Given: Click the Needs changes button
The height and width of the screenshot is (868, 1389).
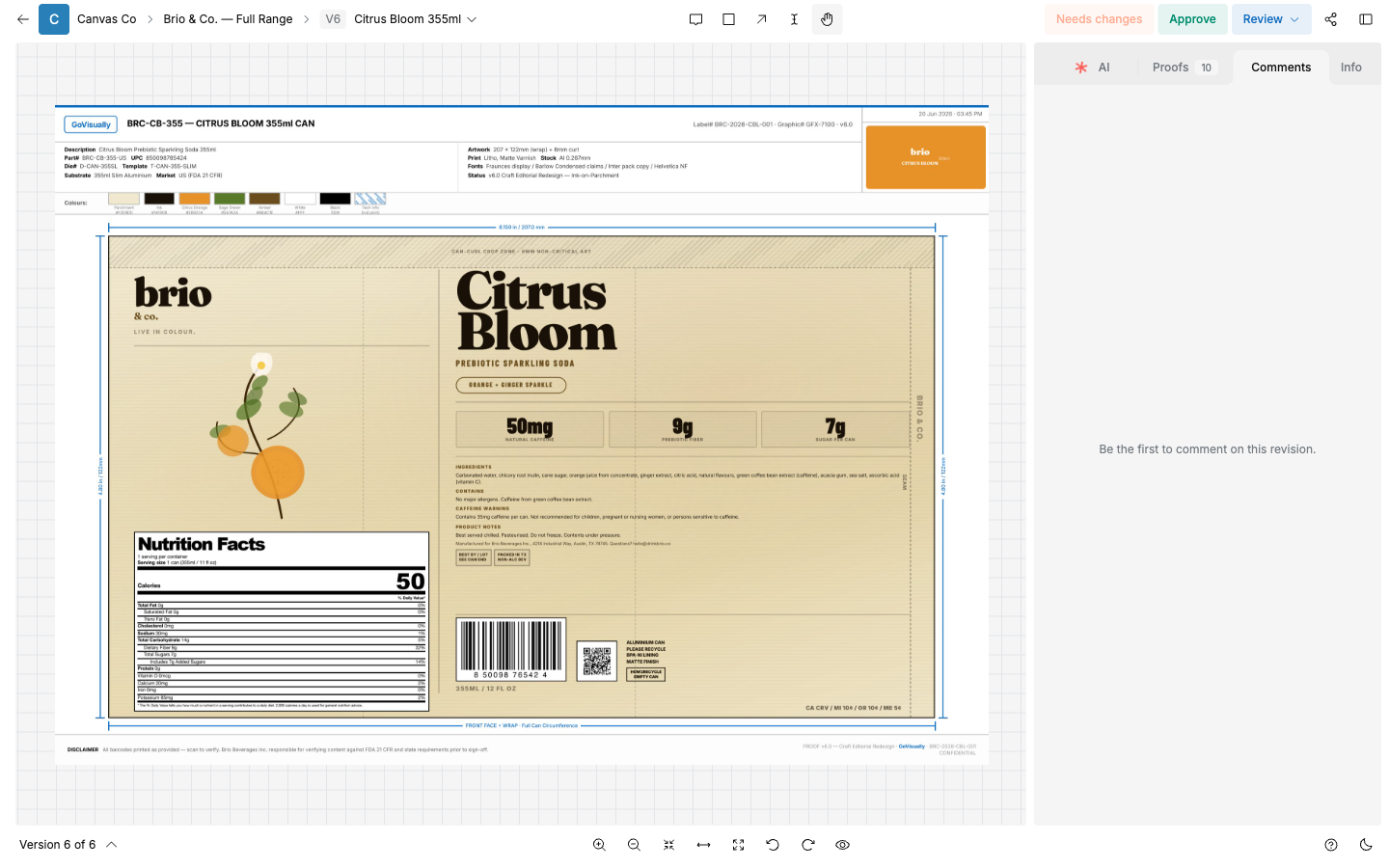Looking at the screenshot, I should click(x=1099, y=19).
